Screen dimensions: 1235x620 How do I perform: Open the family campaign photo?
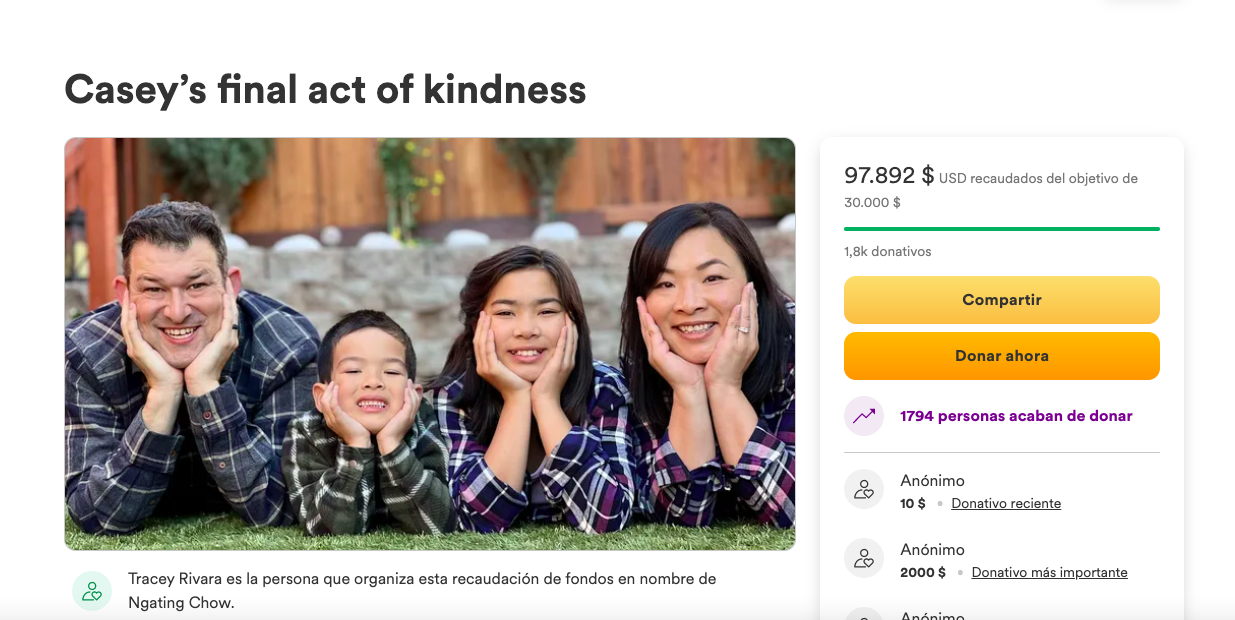430,344
